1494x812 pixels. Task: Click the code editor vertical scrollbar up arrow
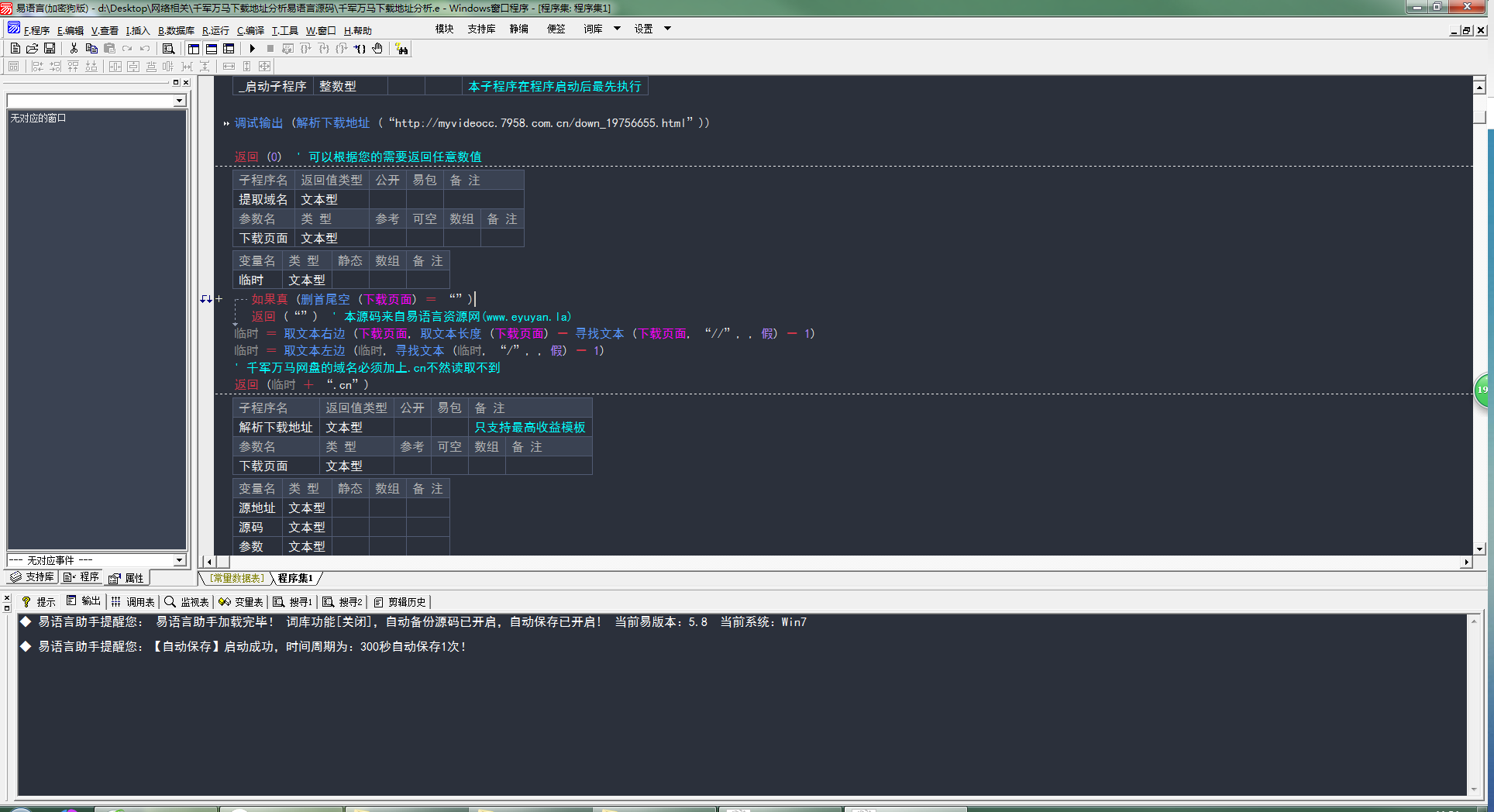point(1479,86)
